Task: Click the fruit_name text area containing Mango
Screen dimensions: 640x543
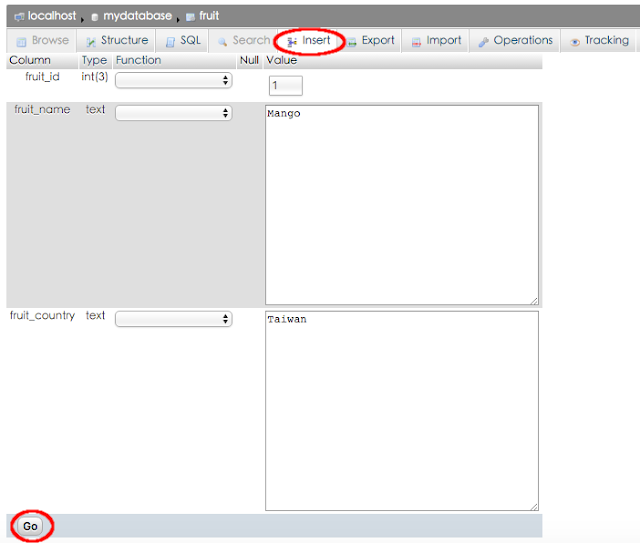Action: pyautogui.click(x=402, y=205)
